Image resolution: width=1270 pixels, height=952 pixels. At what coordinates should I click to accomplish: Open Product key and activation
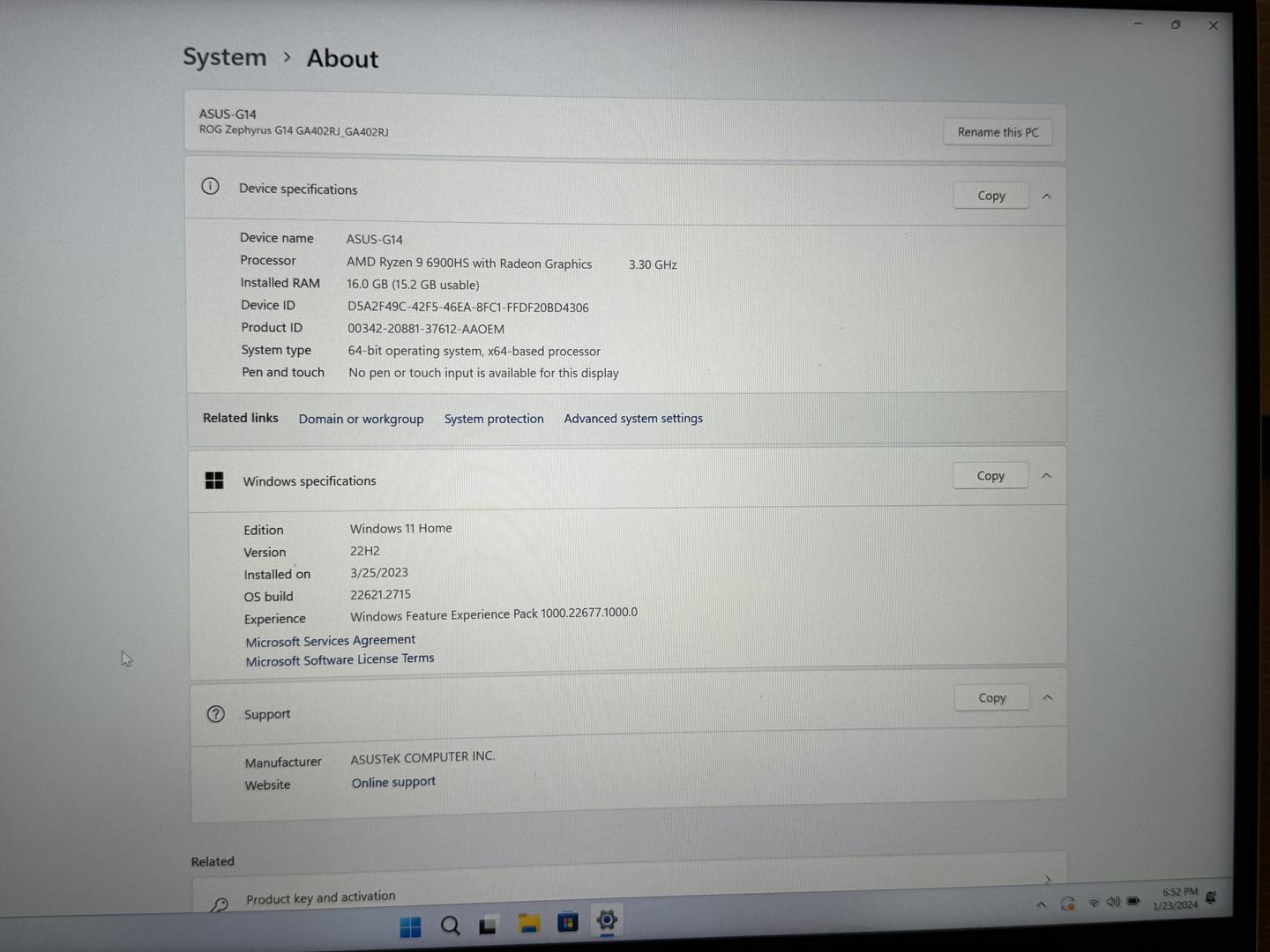coord(320,897)
